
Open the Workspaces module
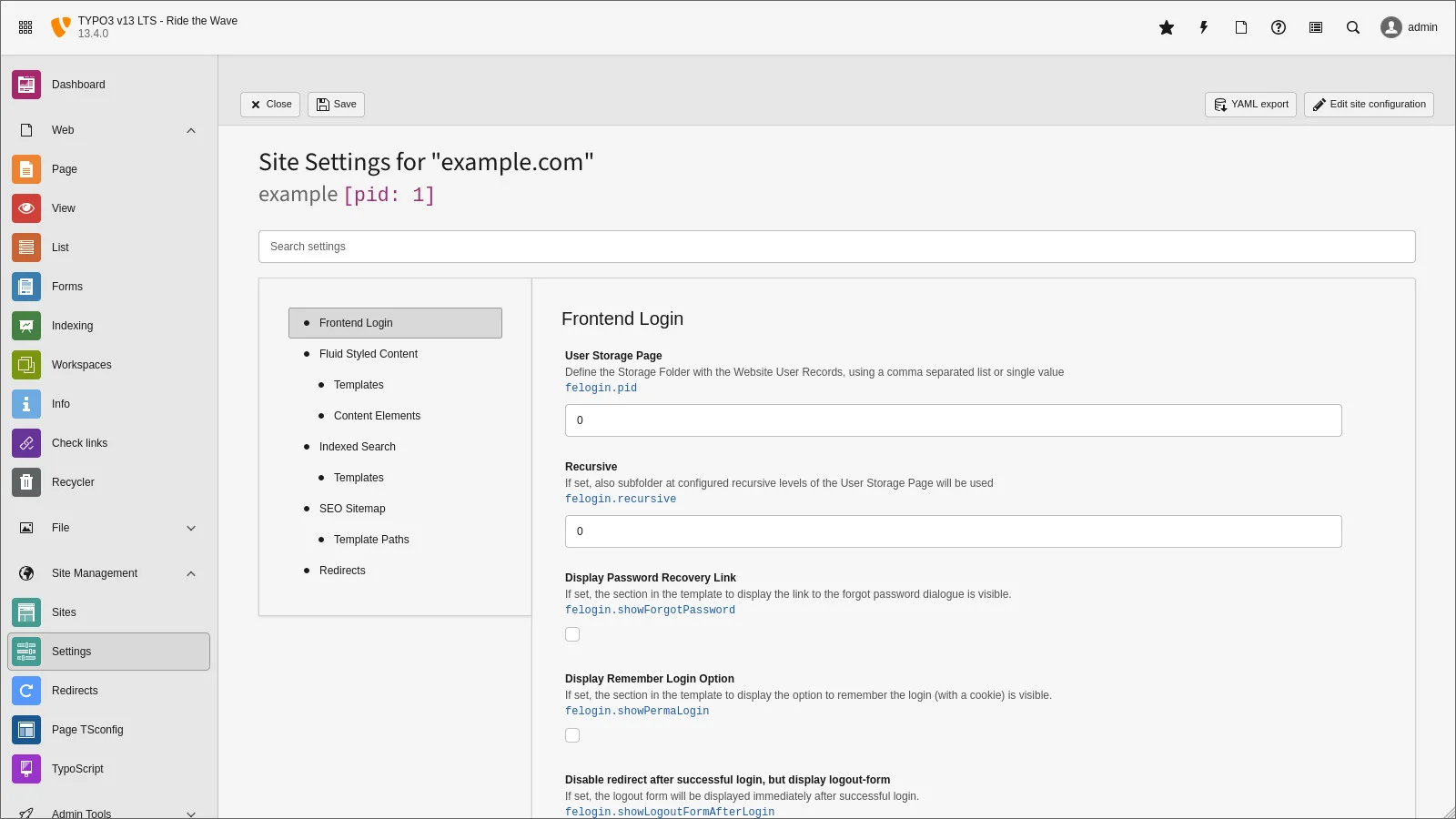click(x=81, y=365)
